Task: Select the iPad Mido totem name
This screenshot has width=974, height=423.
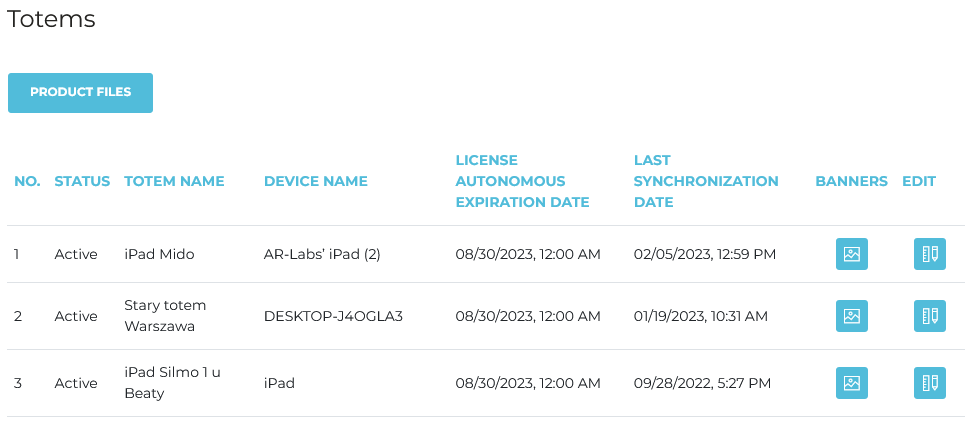Action: [x=159, y=254]
